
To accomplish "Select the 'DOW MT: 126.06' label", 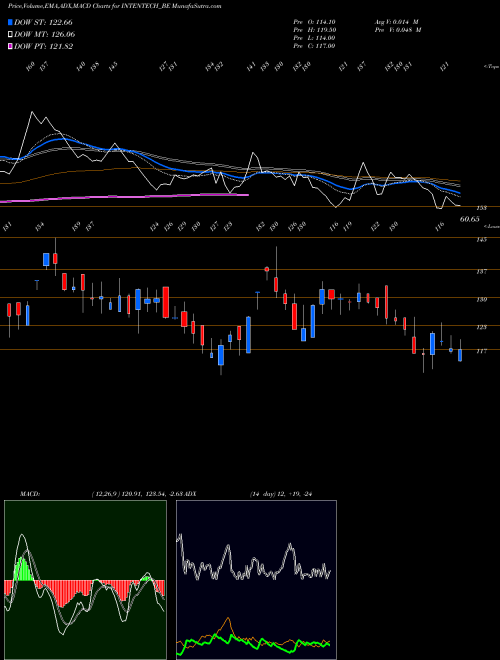I will pos(45,35).
